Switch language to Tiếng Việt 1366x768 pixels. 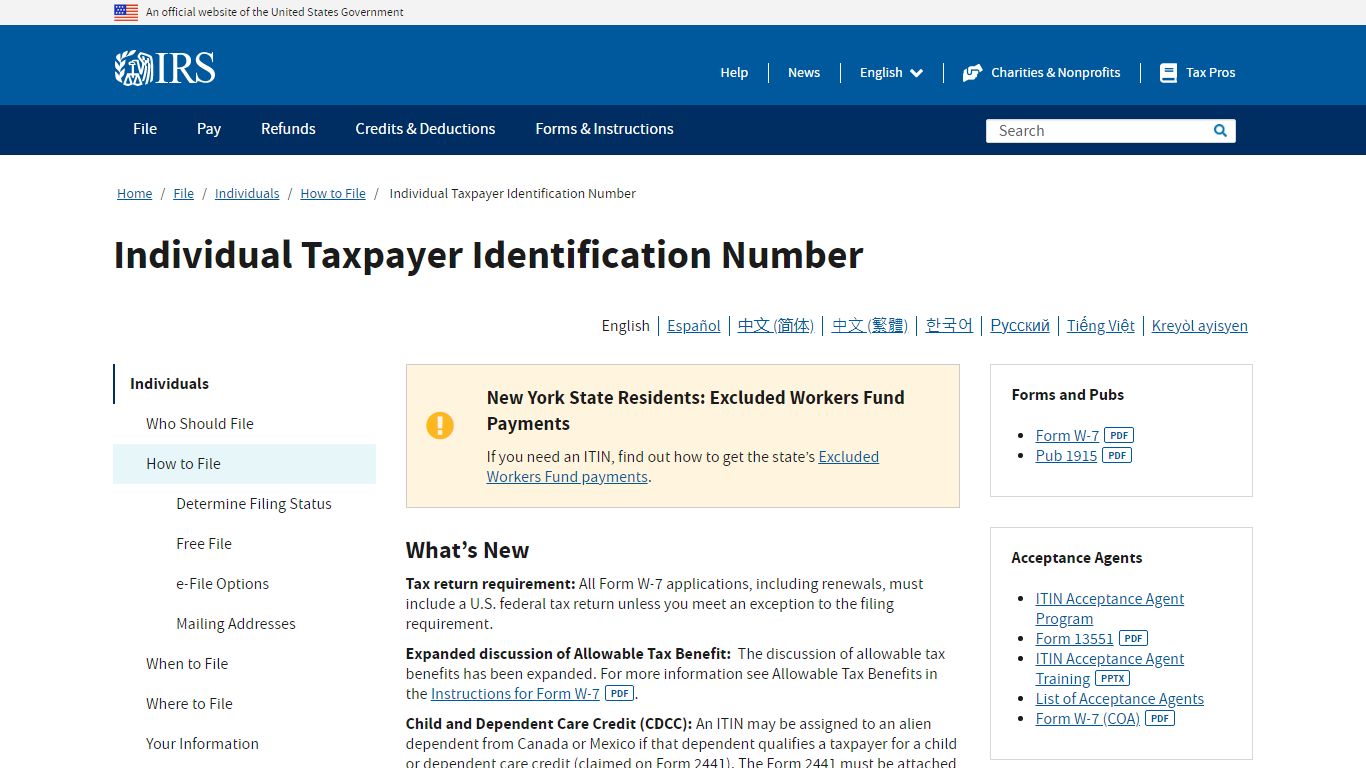coord(1101,326)
